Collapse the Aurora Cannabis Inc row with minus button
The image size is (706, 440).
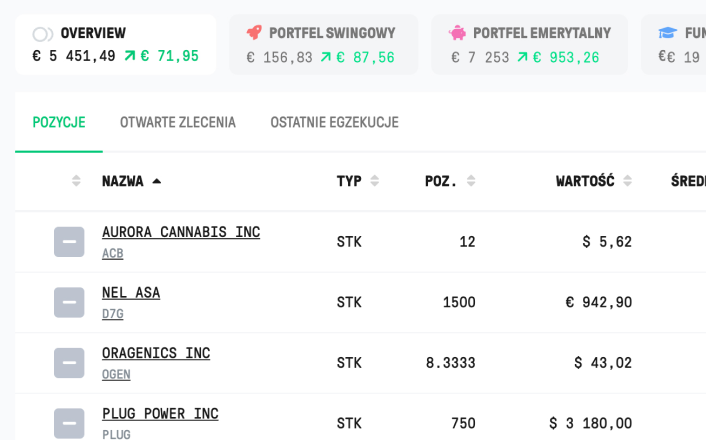[69, 242]
